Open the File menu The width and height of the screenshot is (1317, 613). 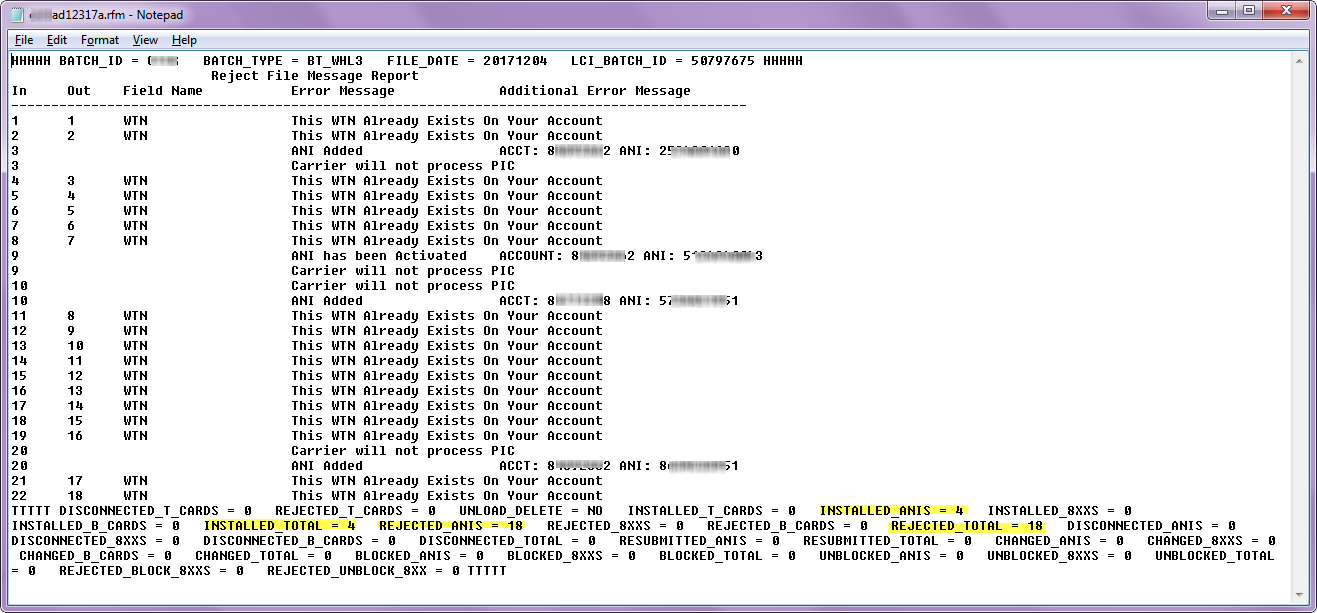tap(23, 39)
